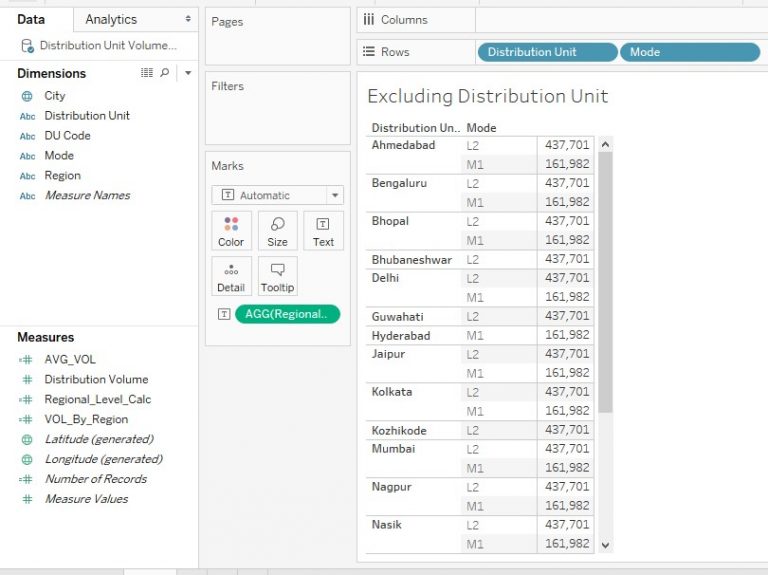Image resolution: width=768 pixels, height=575 pixels.
Task: Open the Dimensions pane dropdown arrow
Action: click(188, 73)
